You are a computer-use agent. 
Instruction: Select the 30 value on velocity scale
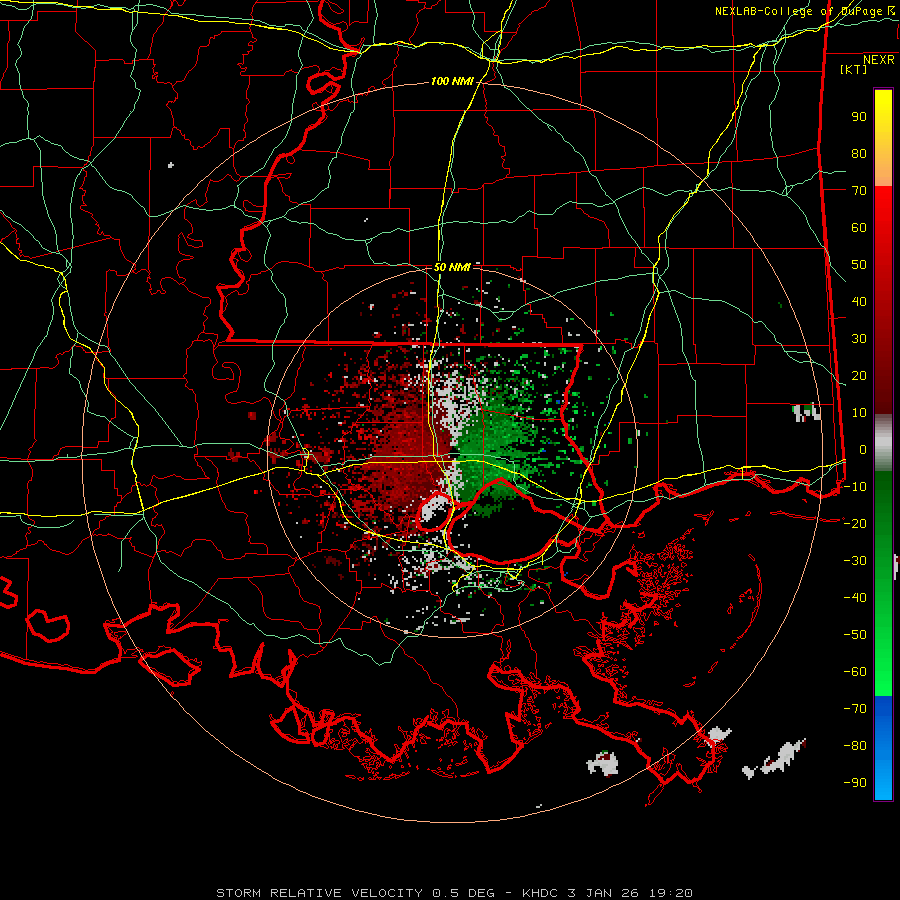click(x=859, y=339)
